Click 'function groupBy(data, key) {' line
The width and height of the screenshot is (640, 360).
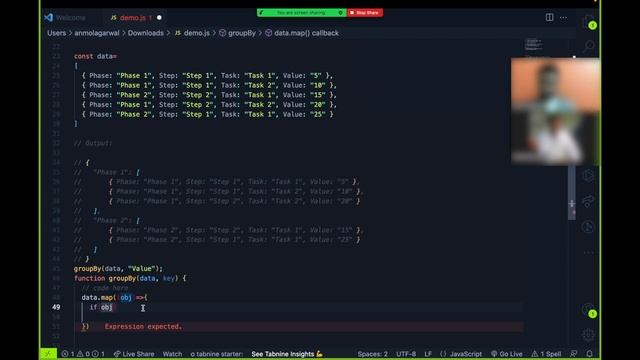click(130, 278)
